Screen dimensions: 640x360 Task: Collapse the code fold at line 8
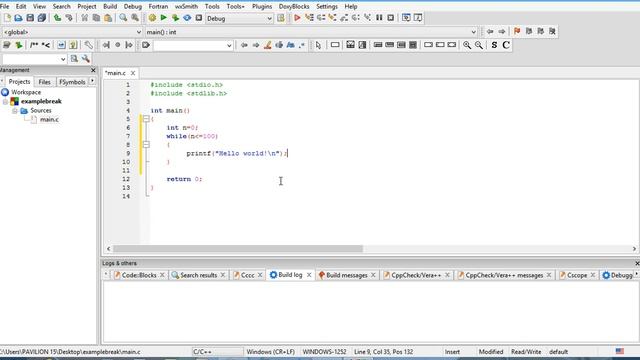(146, 144)
